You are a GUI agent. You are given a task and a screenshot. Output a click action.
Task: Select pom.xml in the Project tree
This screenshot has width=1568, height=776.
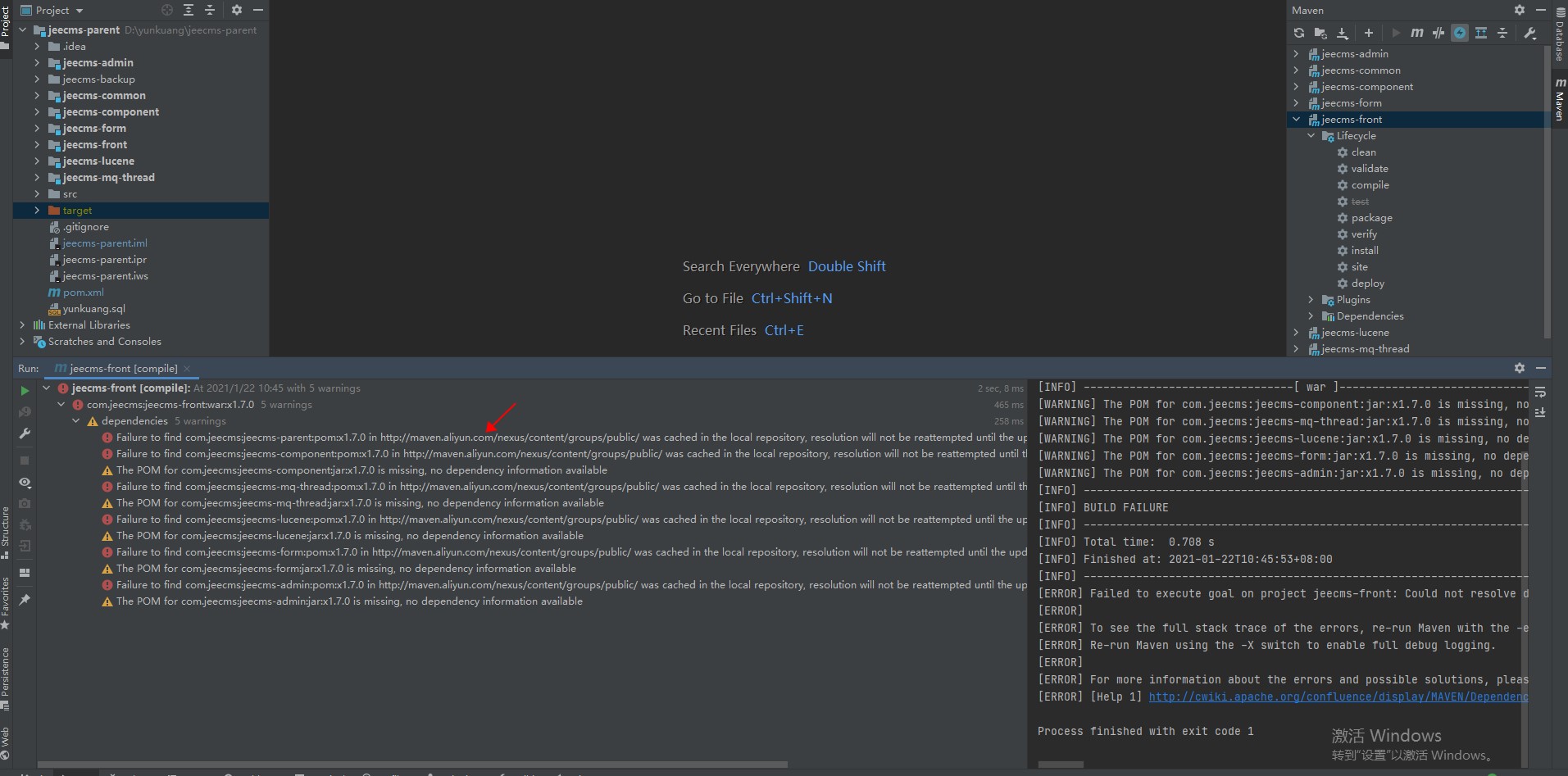tap(83, 293)
